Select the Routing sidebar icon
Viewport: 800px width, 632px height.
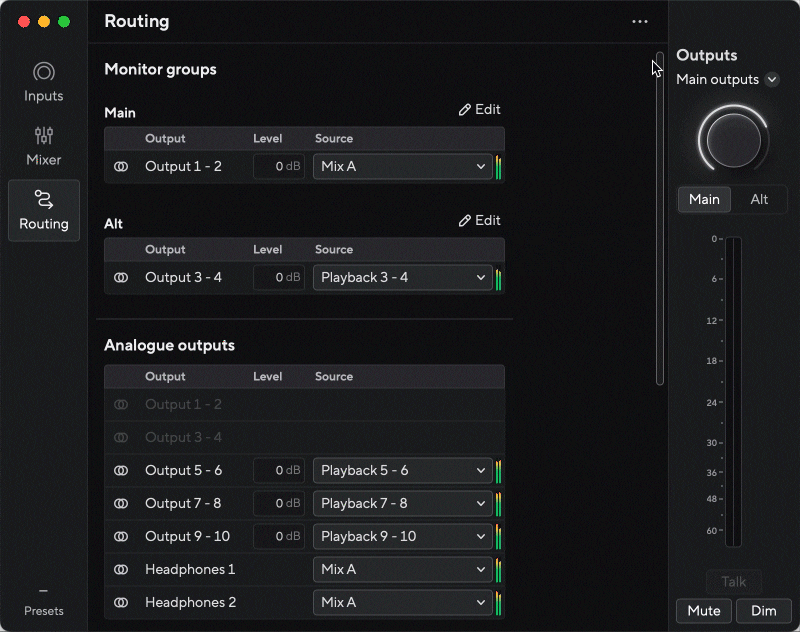[44, 210]
